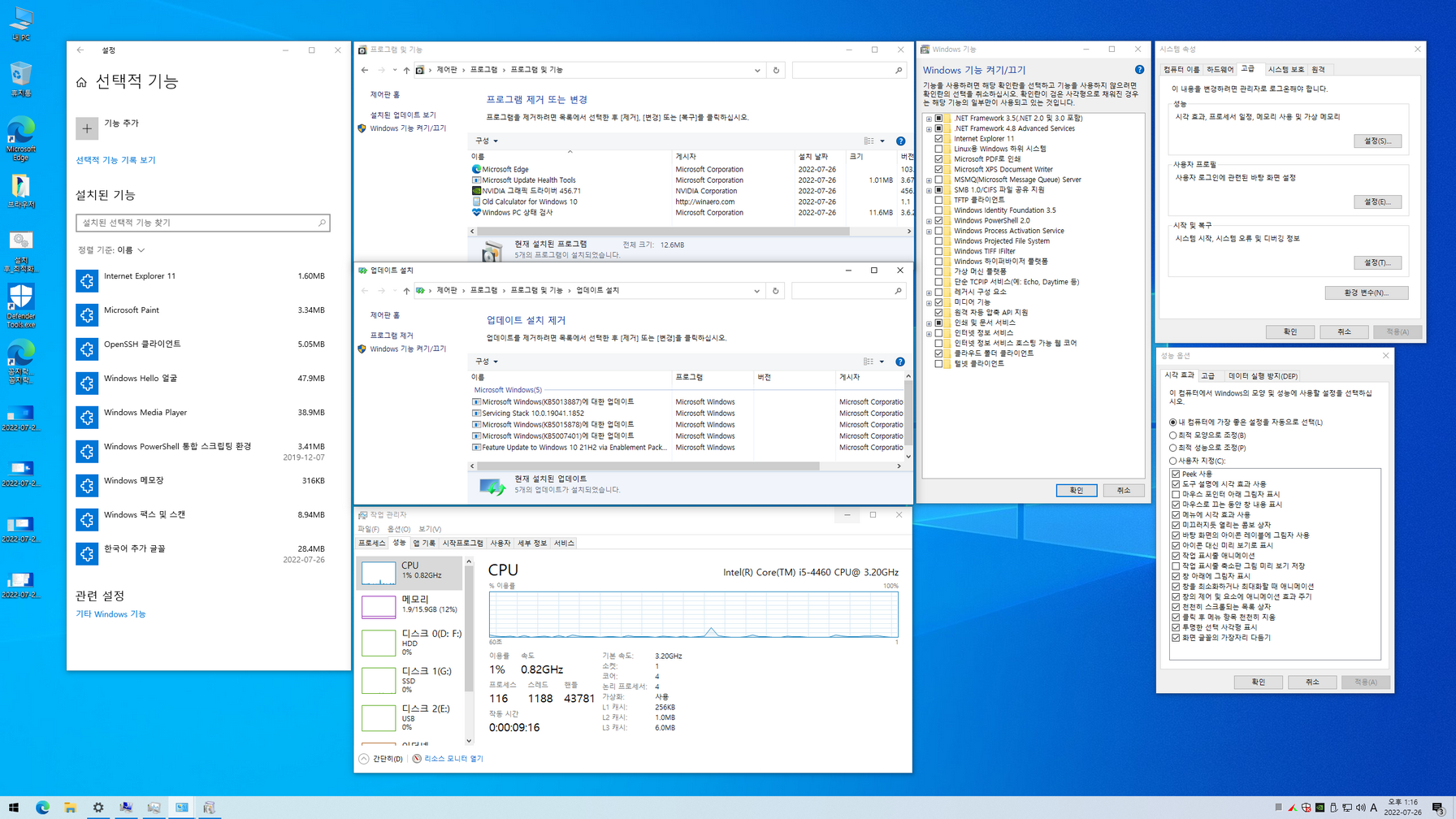Click 성능 설정(S)... button
The image size is (1456, 819).
[x=1377, y=141]
